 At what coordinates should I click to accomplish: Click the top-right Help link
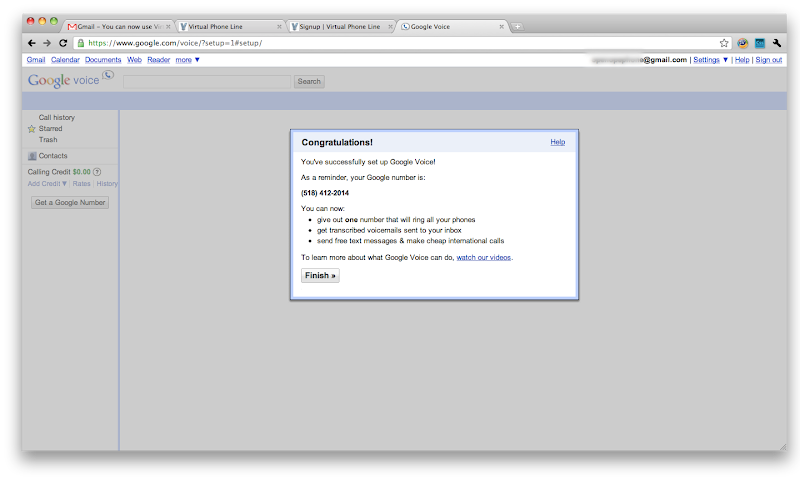(x=742, y=60)
